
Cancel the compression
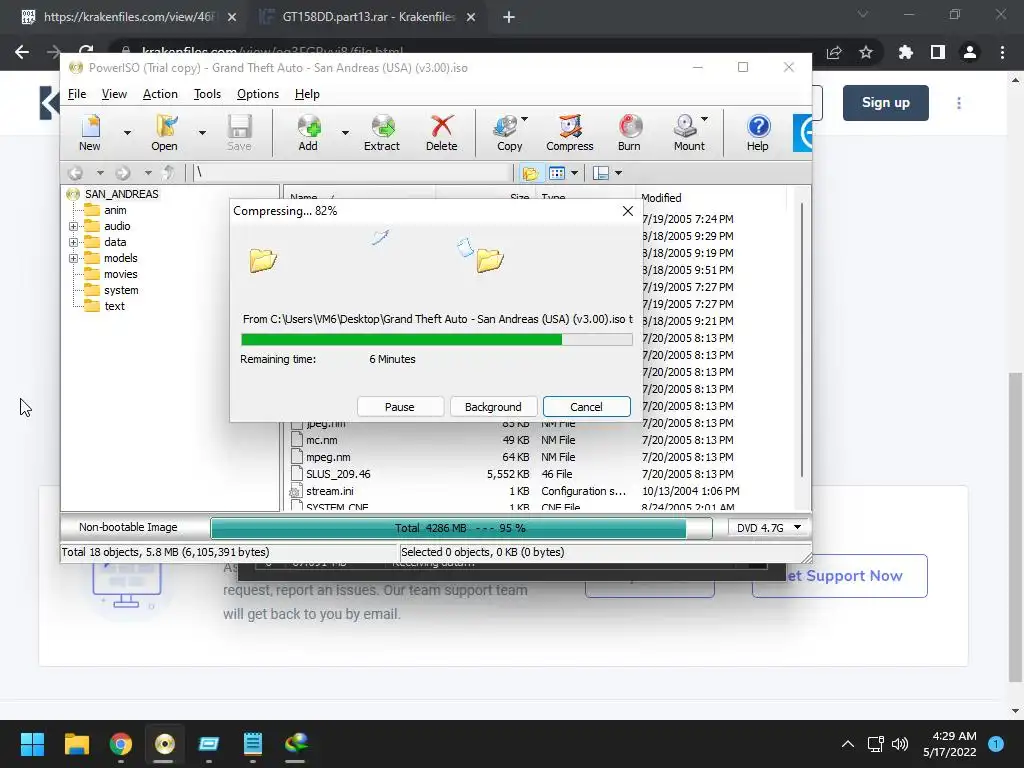click(586, 407)
